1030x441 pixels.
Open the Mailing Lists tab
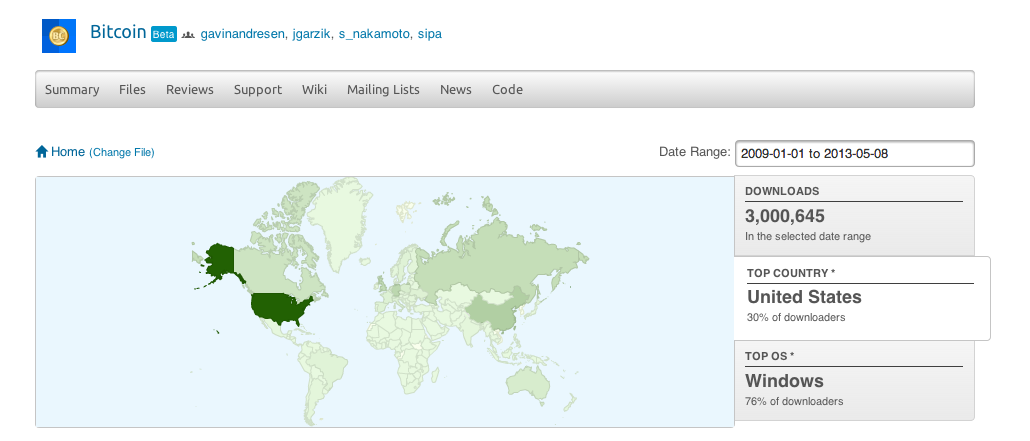(383, 89)
